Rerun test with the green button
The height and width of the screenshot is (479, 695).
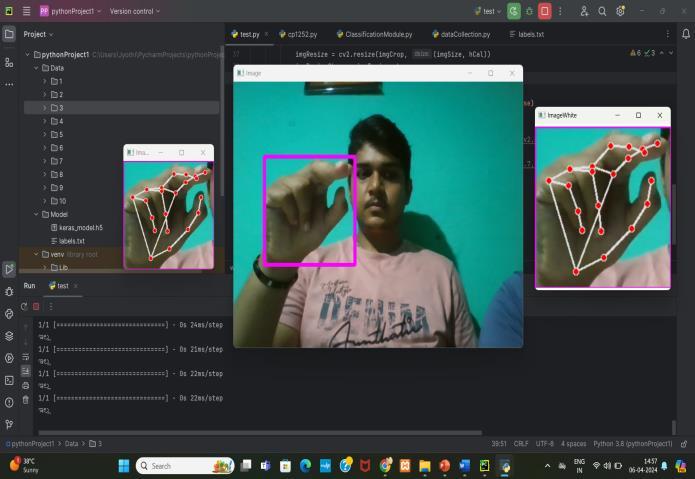point(514,11)
